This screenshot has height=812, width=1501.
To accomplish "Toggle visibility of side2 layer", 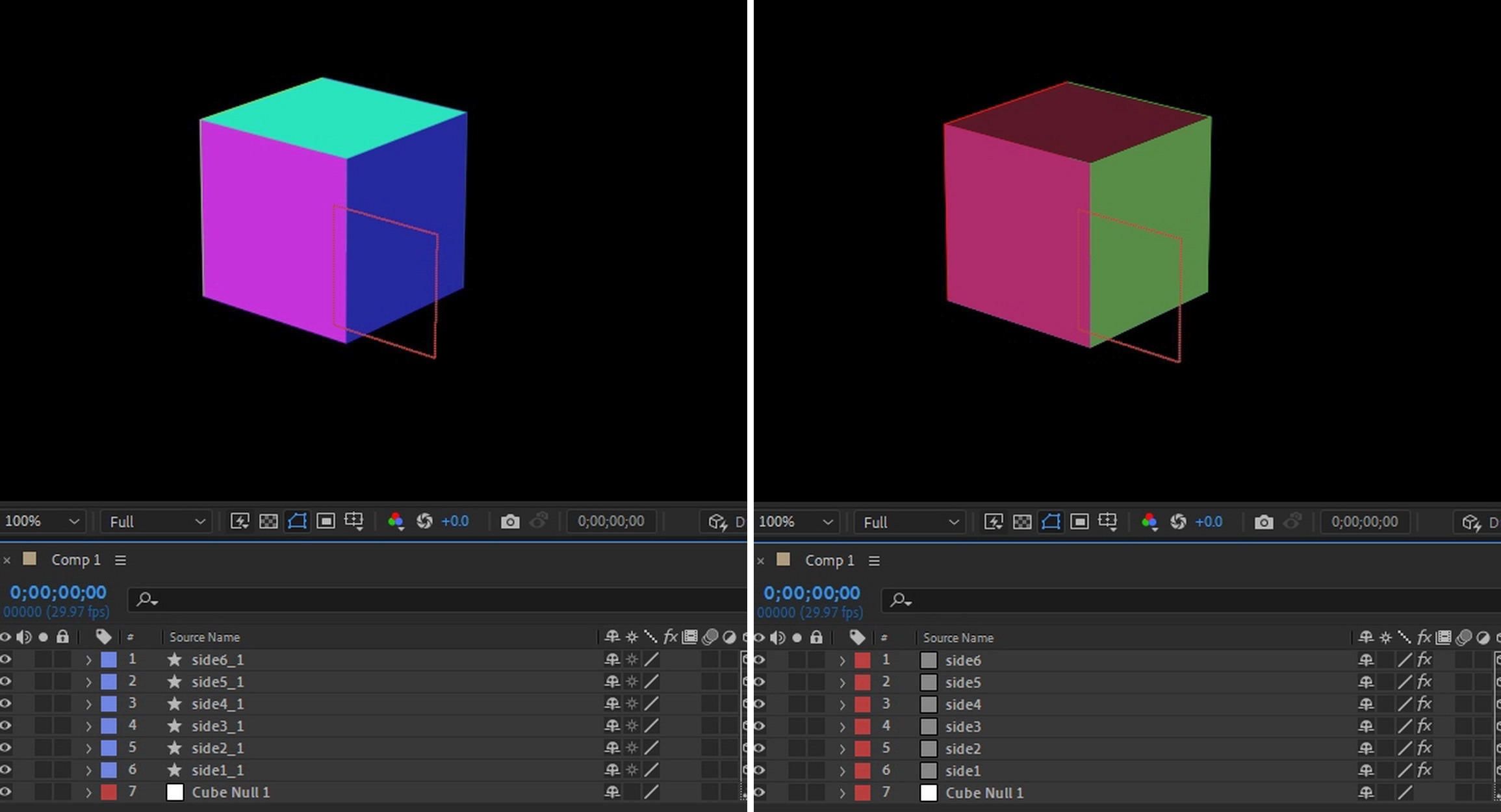I will tap(760, 748).
